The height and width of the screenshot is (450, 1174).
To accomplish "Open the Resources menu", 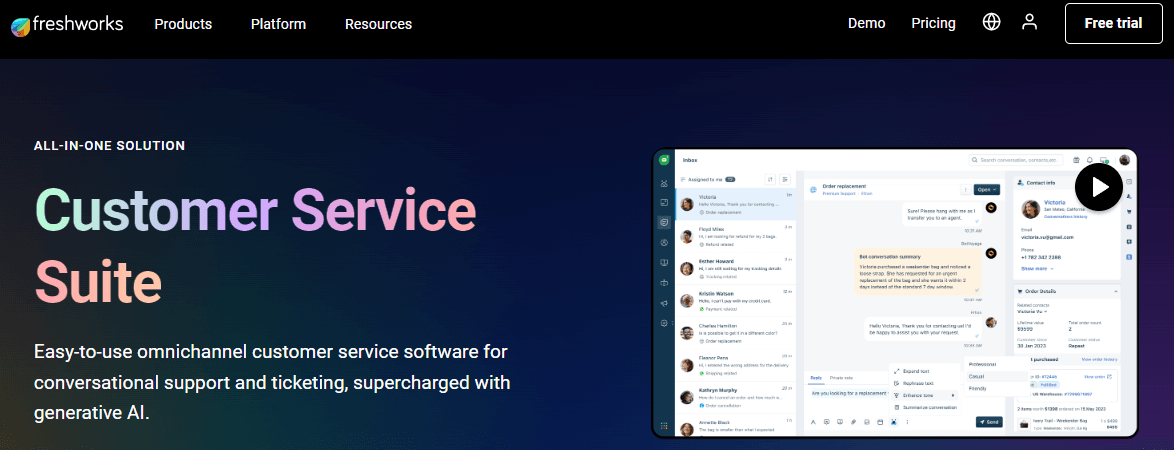I will coord(378,23).
